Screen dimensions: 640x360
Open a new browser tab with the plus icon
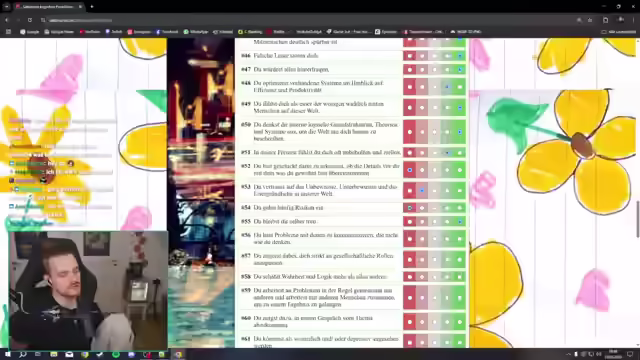coord(92,7)
